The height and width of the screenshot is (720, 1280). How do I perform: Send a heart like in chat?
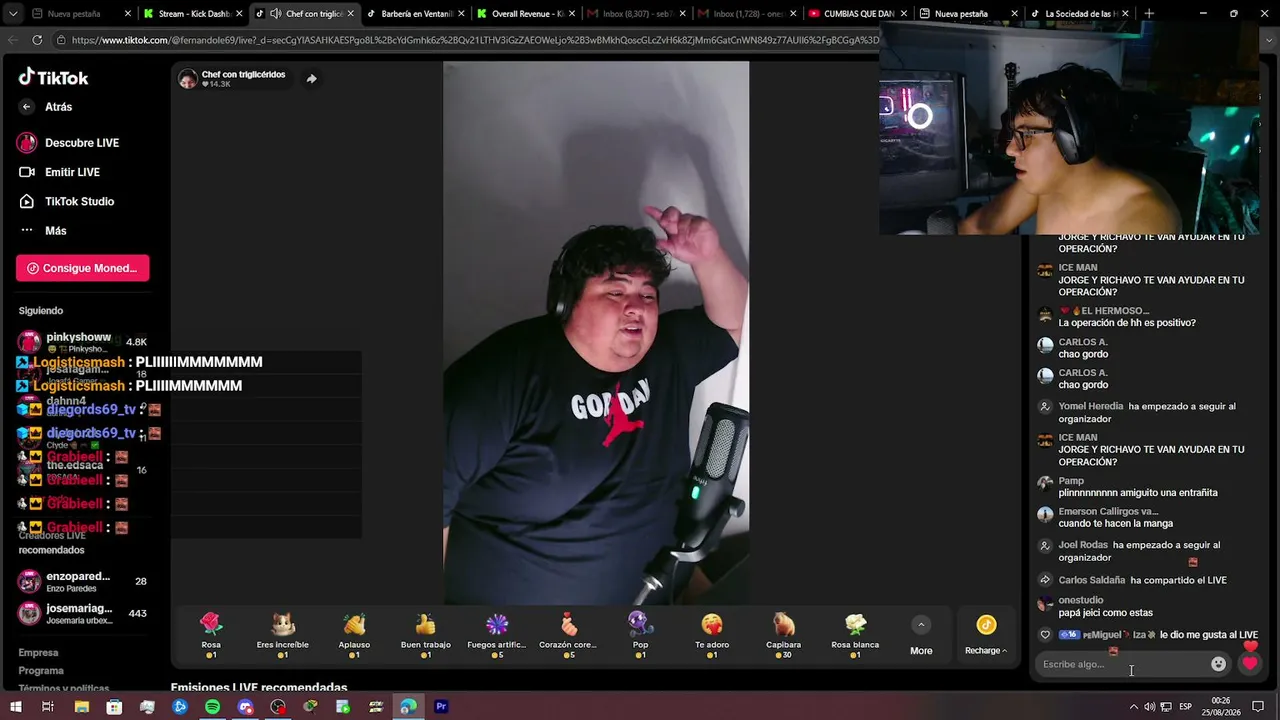[x=1250, y=664]
